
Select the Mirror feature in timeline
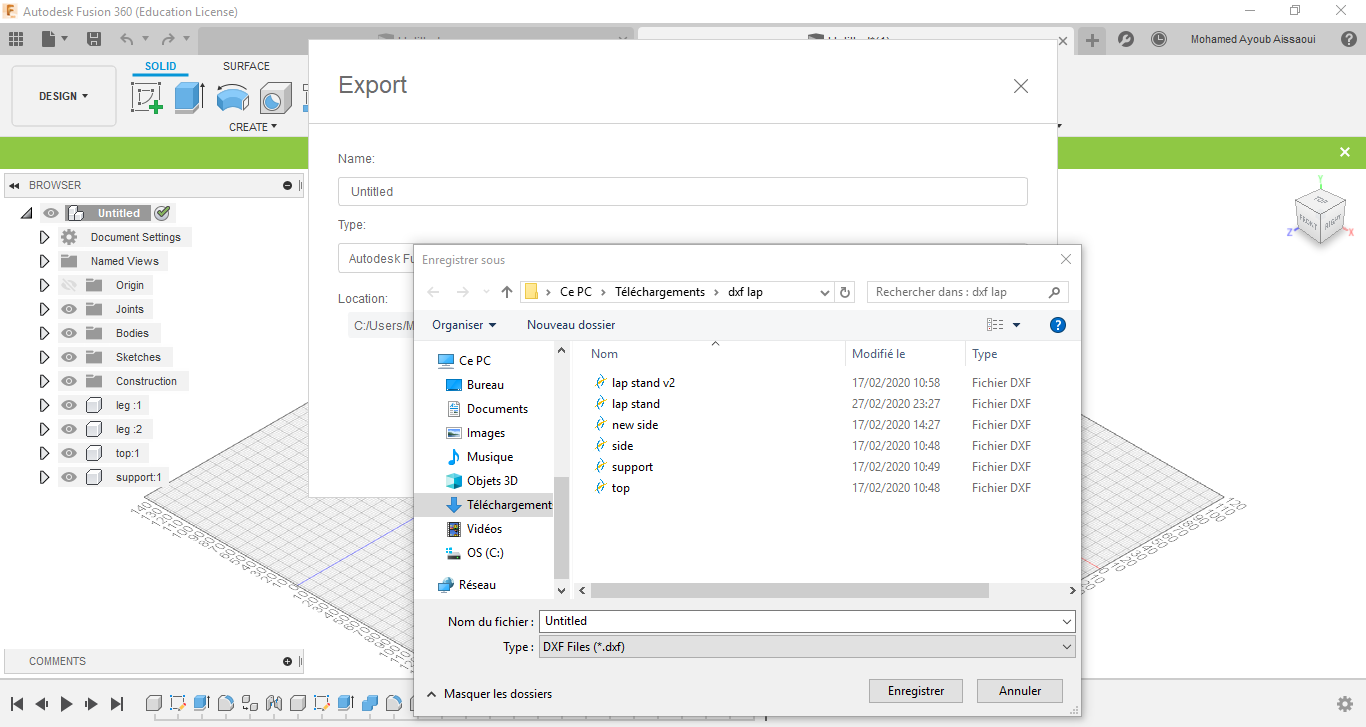pyautogui.click(x=273, y=703)
